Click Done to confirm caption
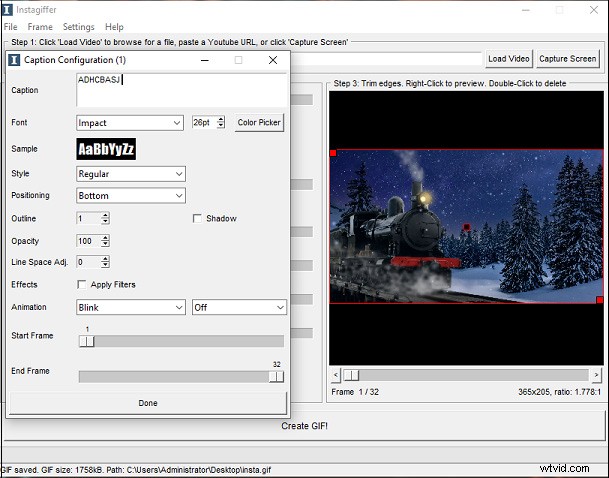 [147, 403]
